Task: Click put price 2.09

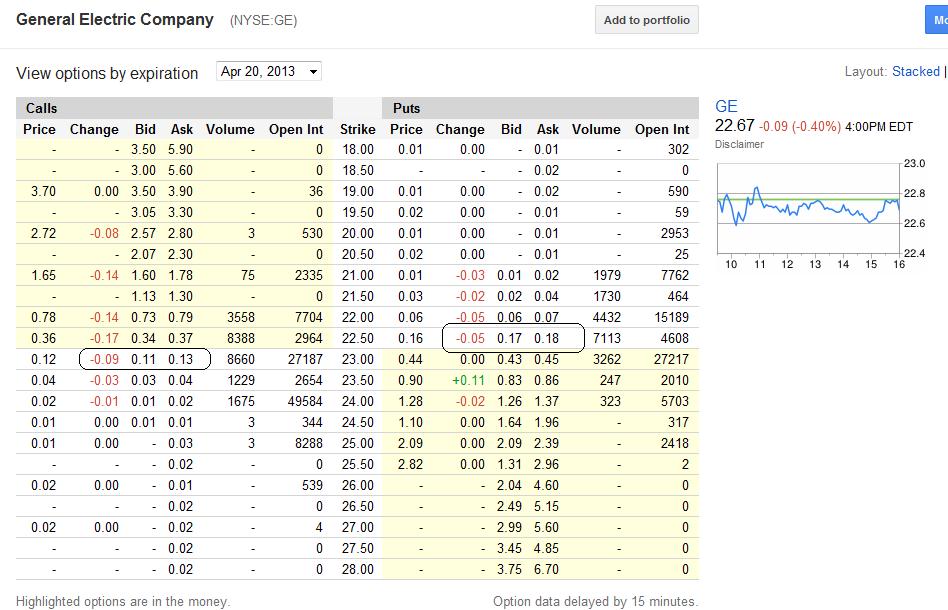Action: click(x=411, y=444)
